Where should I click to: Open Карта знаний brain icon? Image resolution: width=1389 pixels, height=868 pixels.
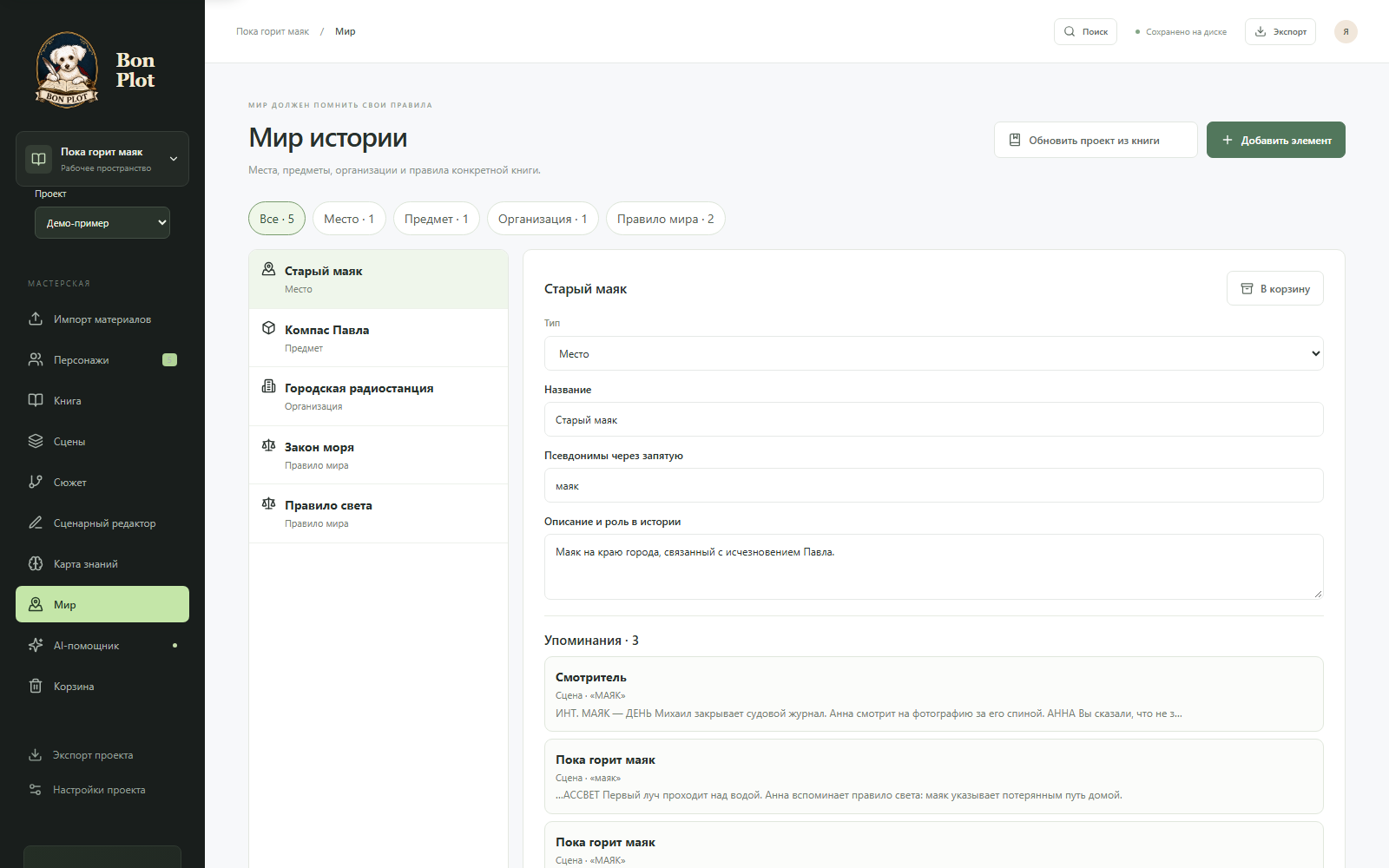tap(36, 563)
